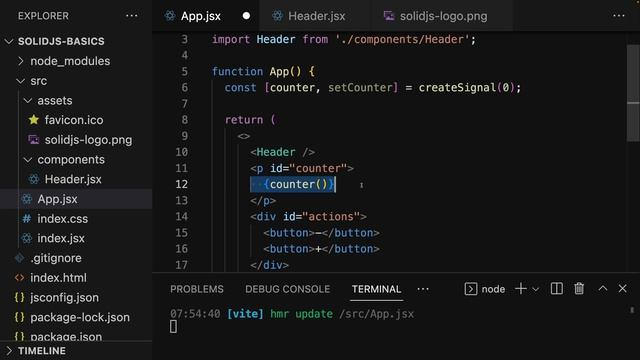Create a new terminal with plus icon
The image size is (640, 360).
(520, 289)
